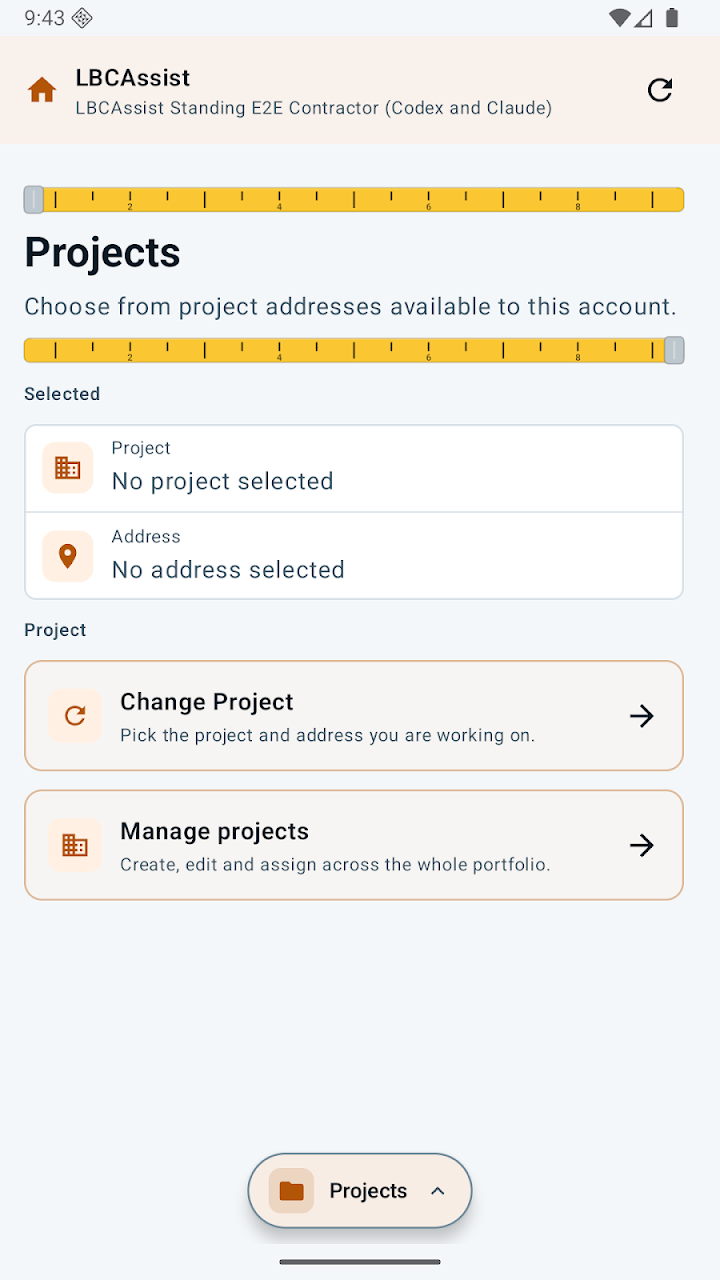
Task: Open Manage projects
Action: pyautogui.click(x=354, y=845)
